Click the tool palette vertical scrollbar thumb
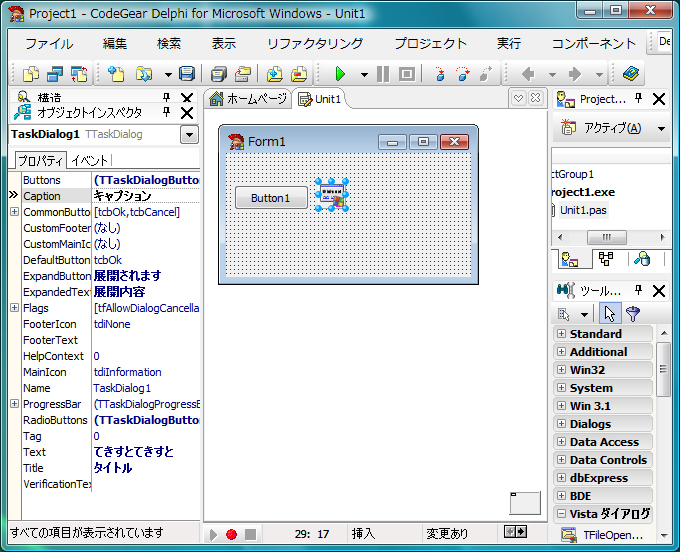The image size is (680, 552). tap(663, 369)
